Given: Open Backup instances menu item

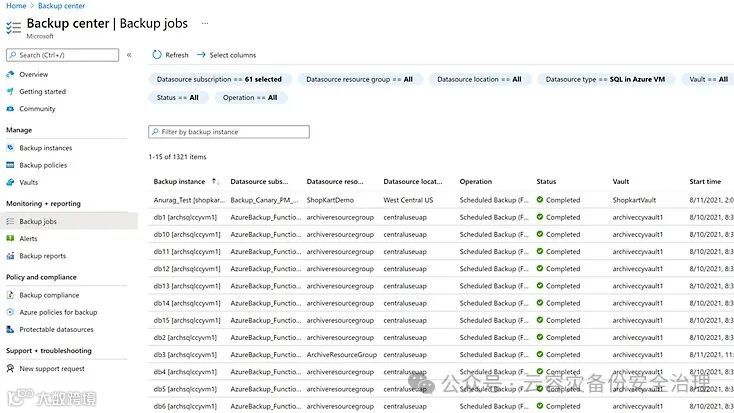Looking at the screenshot, I should tap(46, 148).
